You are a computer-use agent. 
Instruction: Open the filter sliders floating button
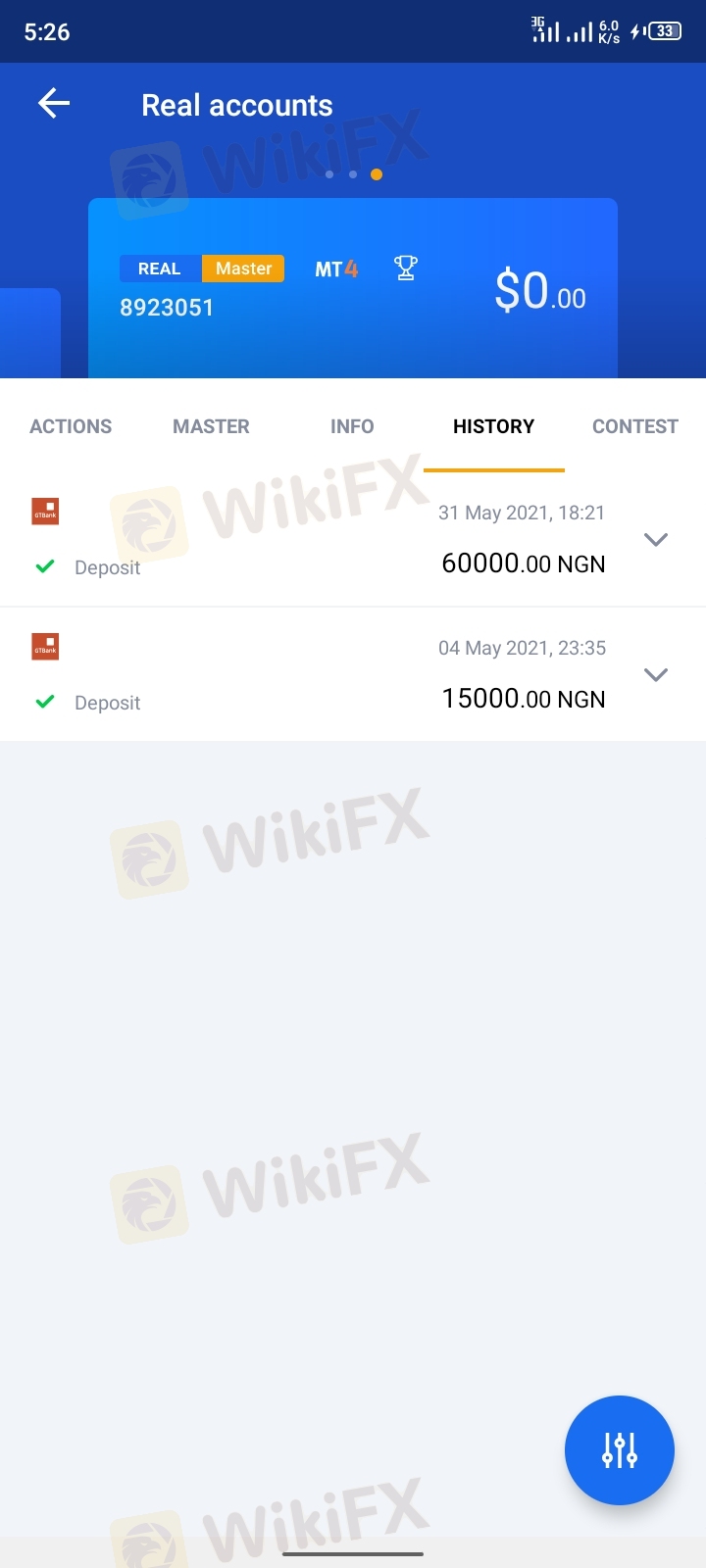[620, 1450]
